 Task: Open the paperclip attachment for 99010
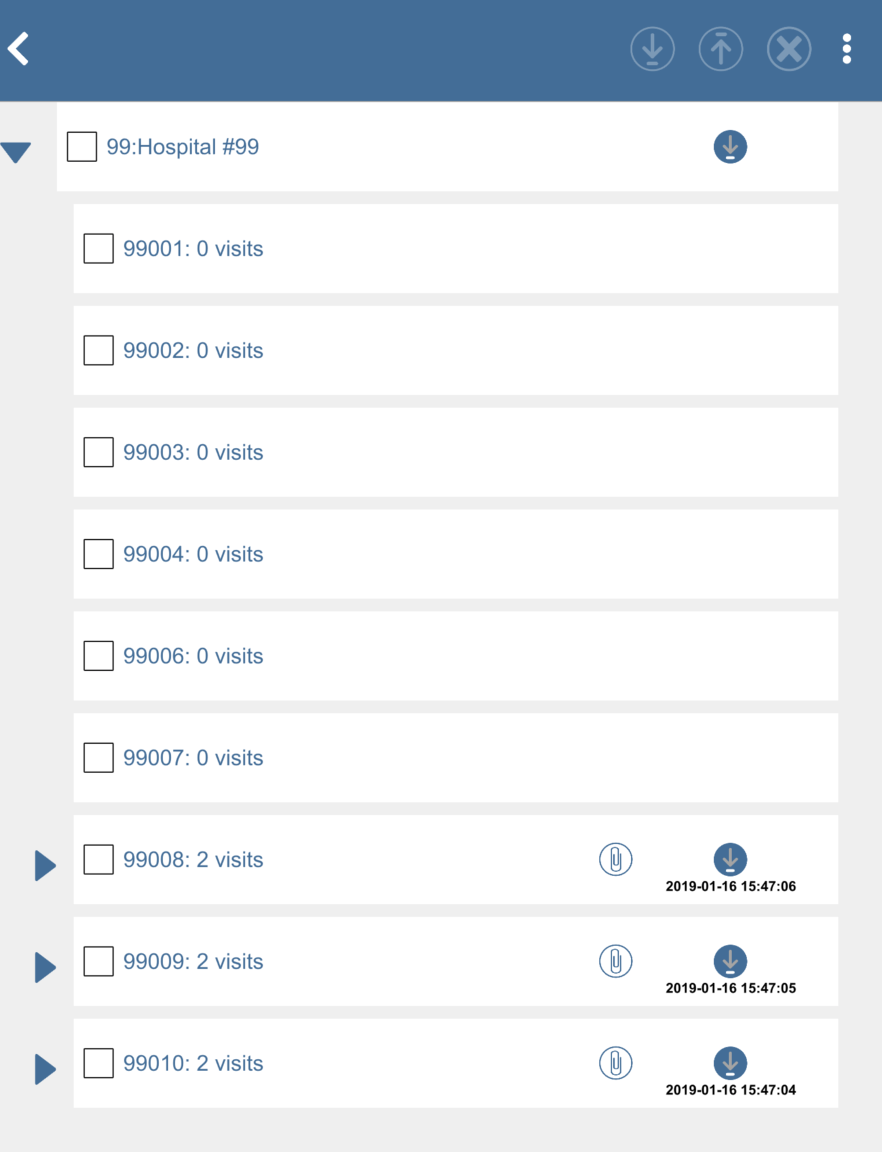pyautogui.click(x=615, y=1063)
